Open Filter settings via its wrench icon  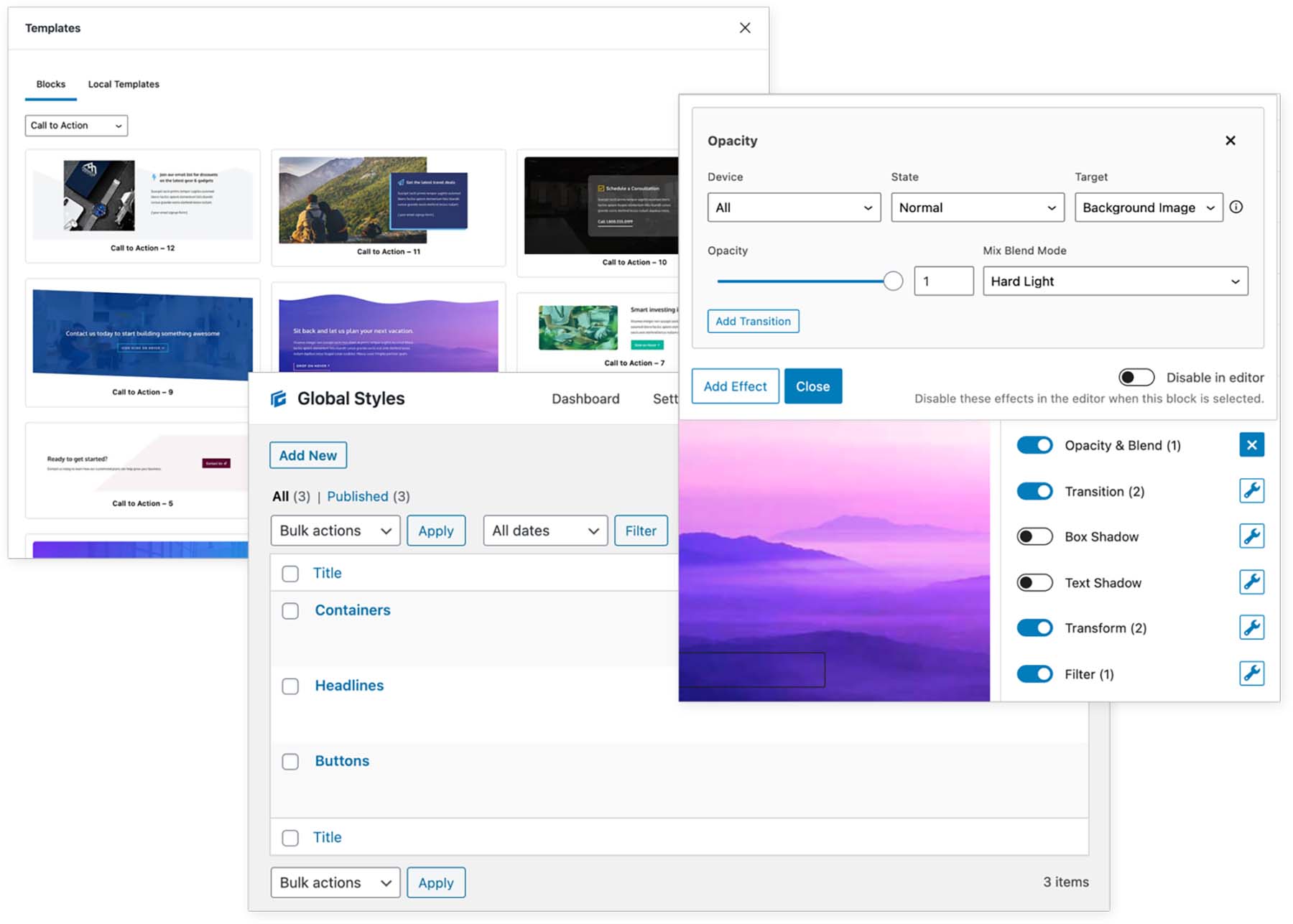coord(1252,673)
